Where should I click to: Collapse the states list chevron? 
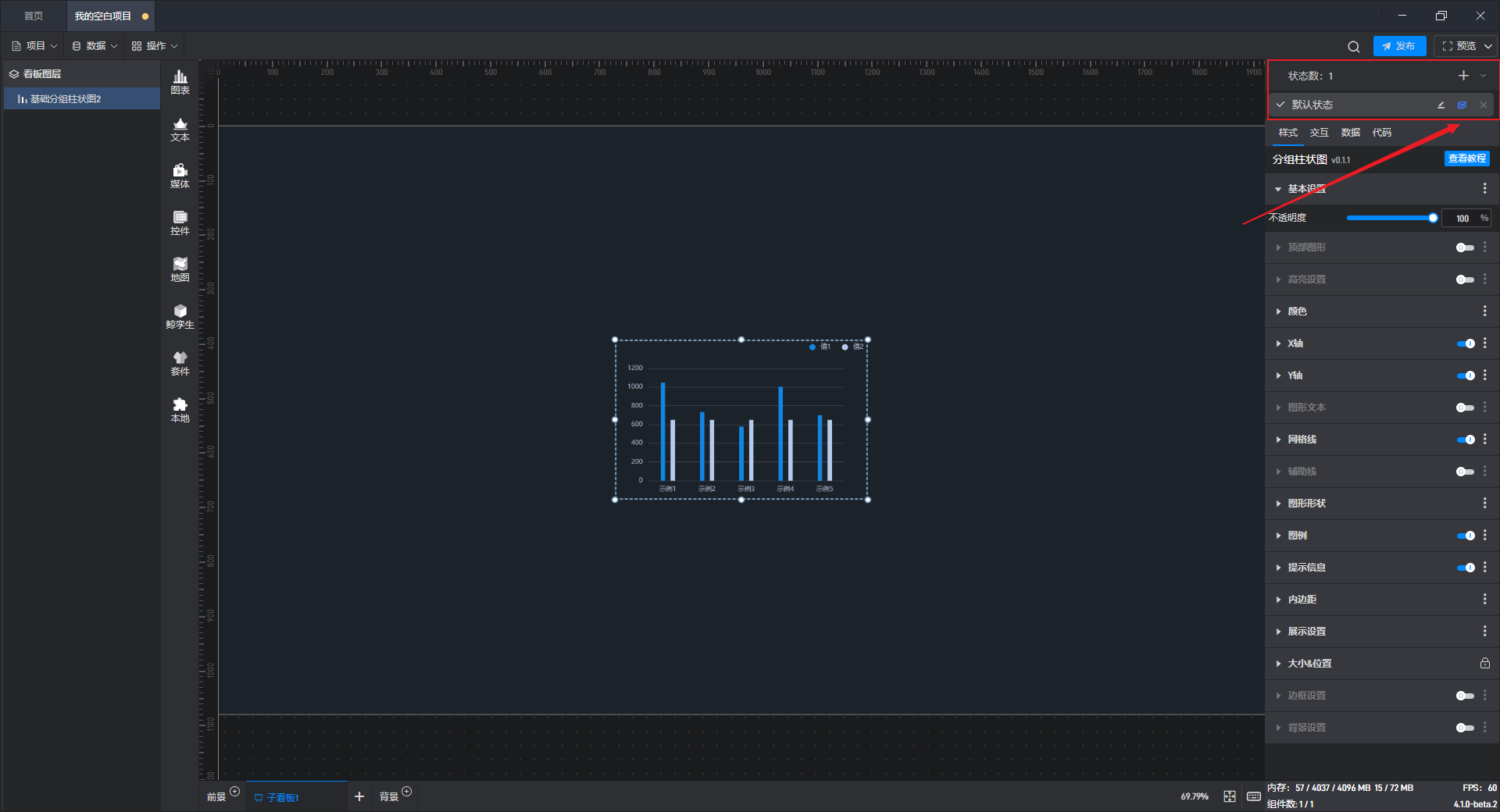coord(1483,76)
